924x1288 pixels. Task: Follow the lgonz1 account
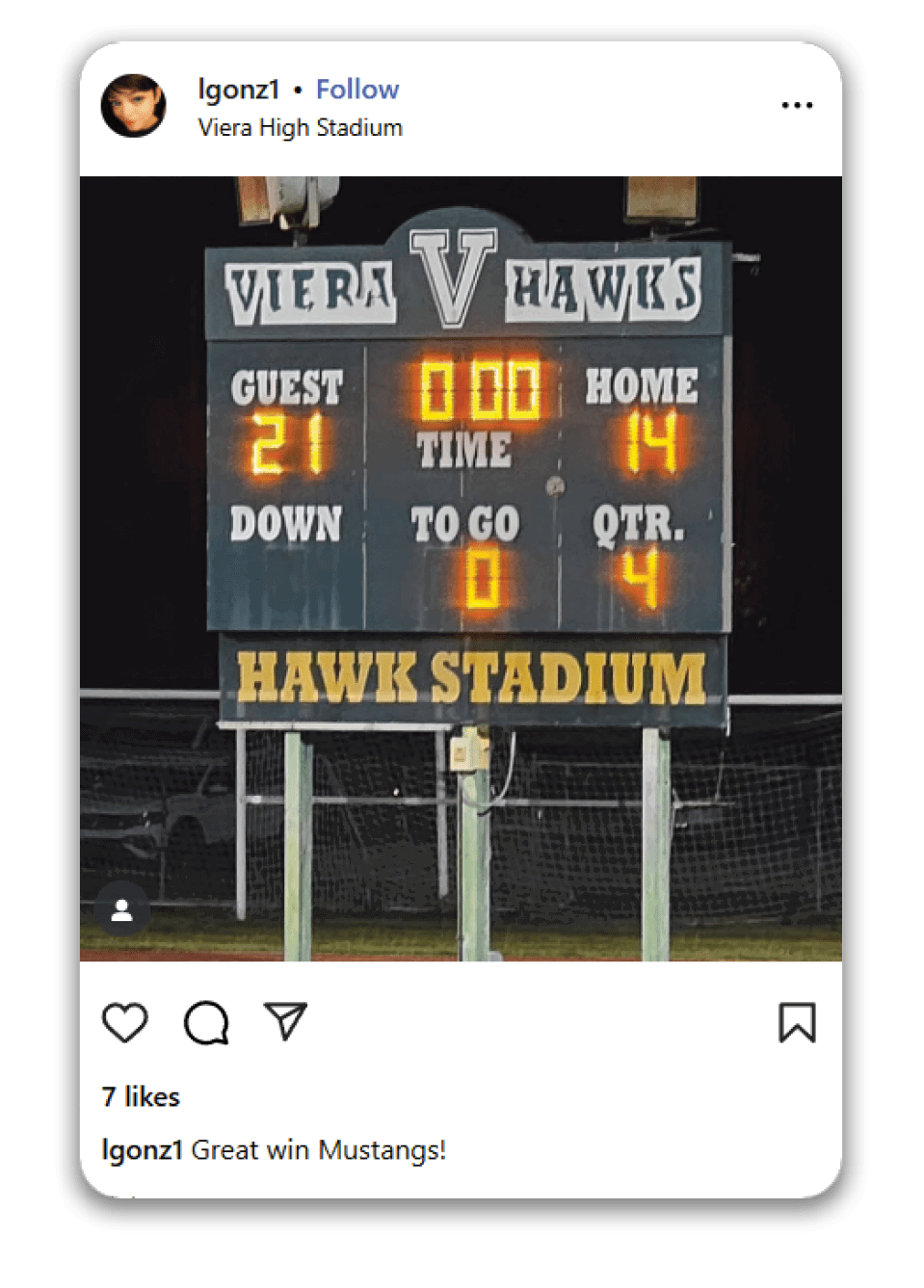coord(357,90)
